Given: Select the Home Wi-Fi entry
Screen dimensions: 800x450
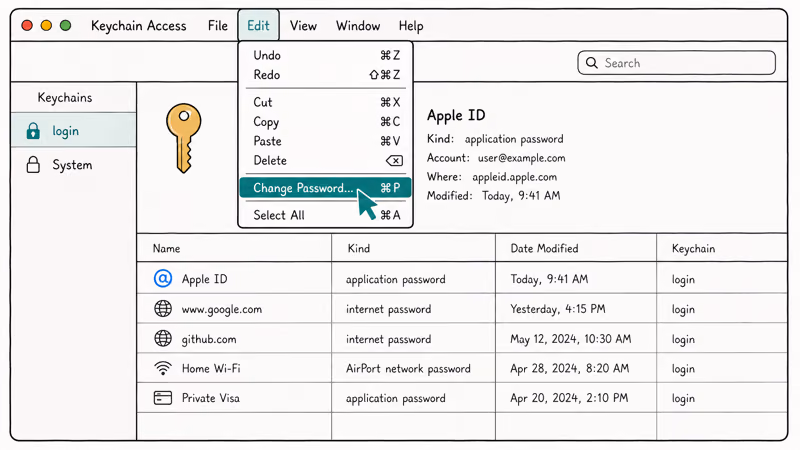Looking at the screenshot, I should 211,368.
